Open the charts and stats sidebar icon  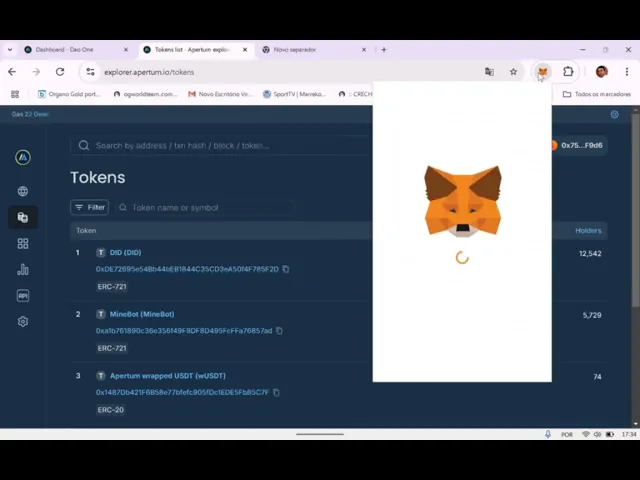tap(23, 269)
